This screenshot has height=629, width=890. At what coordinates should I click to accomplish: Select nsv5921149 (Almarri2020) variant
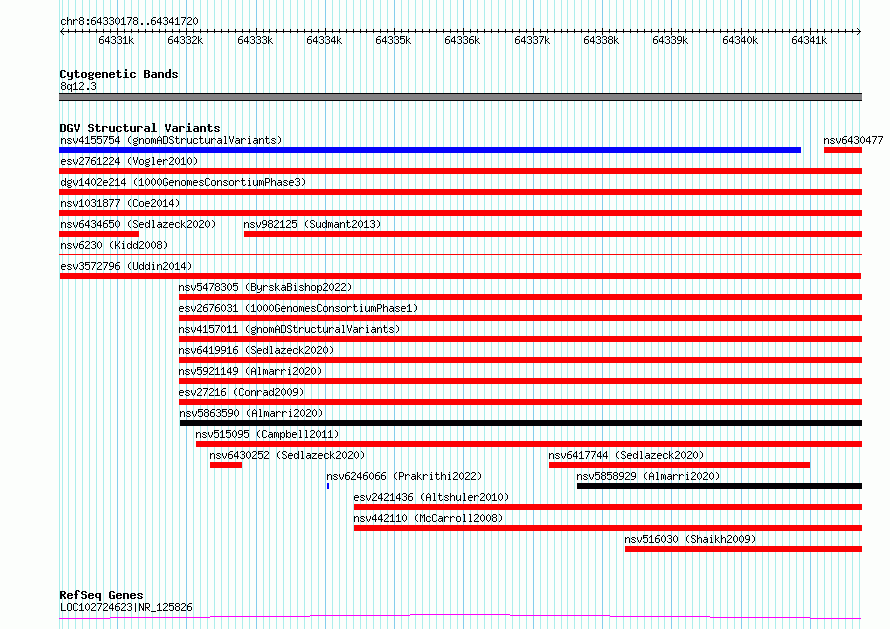(x=250, y=371)
